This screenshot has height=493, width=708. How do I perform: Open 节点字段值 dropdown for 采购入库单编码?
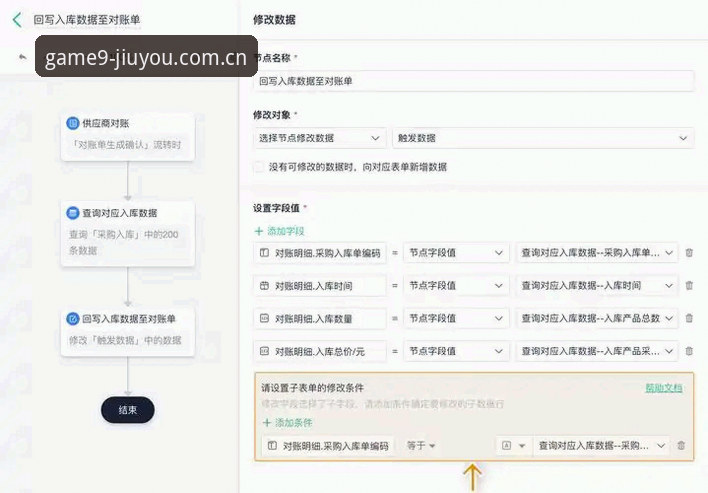click(456, 253)
